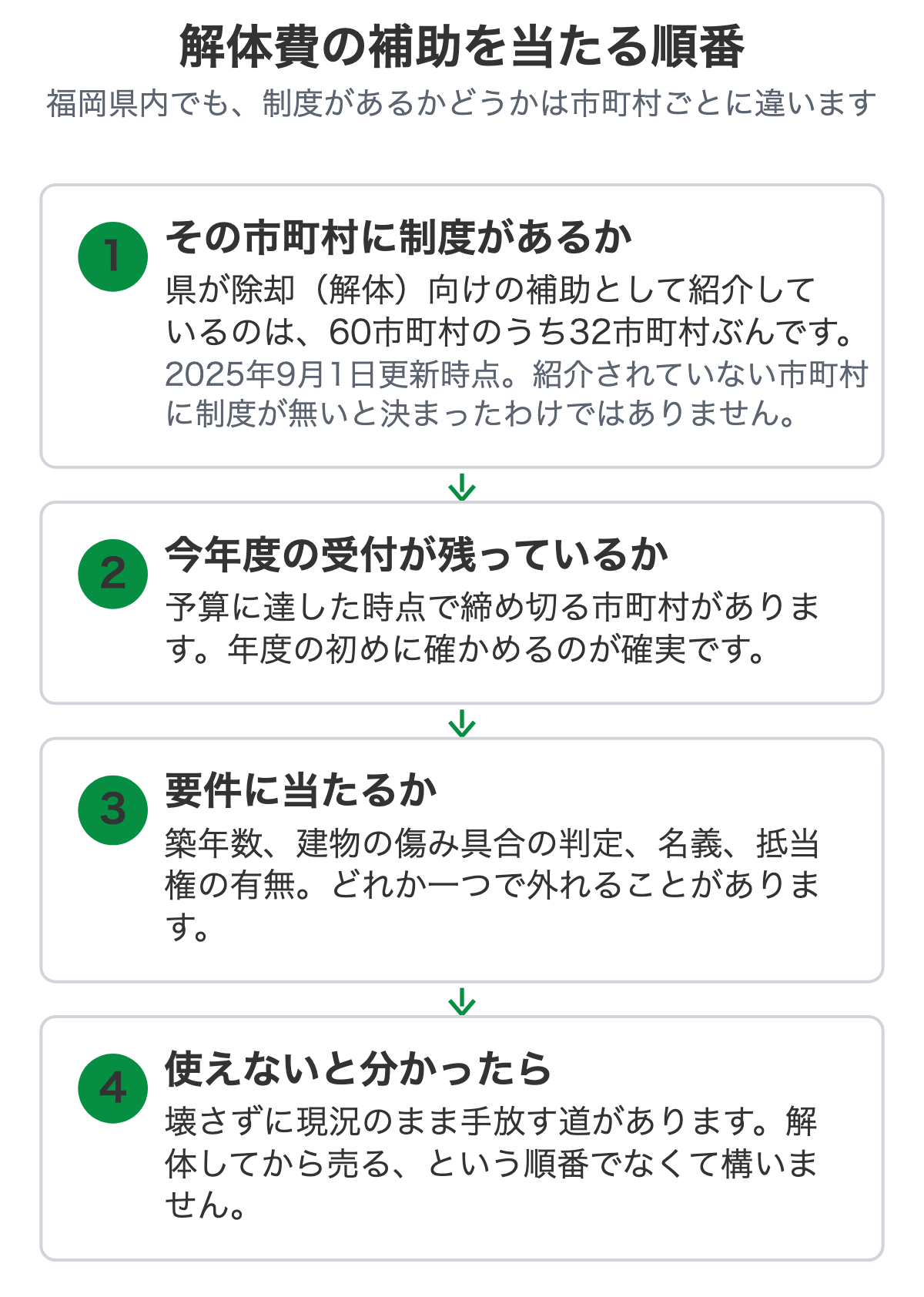The width and height of the screenshot is (924, 1297).
Task: Click text listing 築年数 and 抵当権 requirements
Action: pyautogui.click(x=493, y=886)
